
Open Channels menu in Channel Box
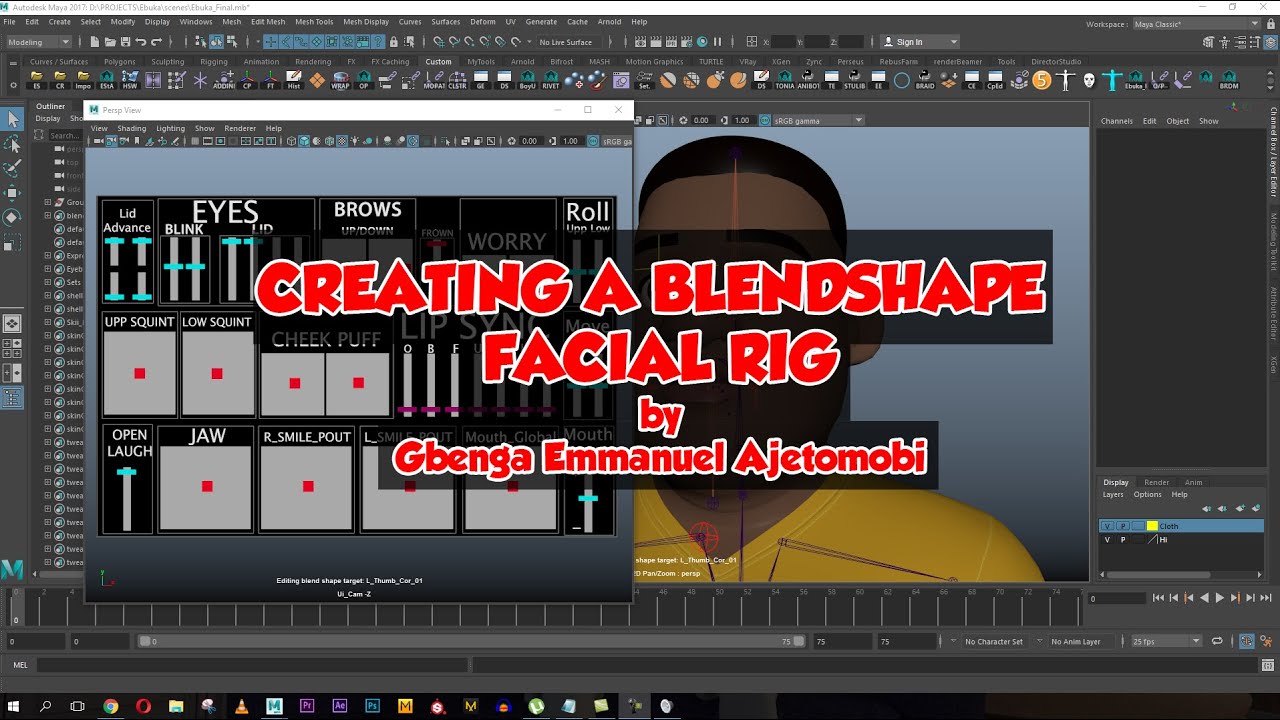tap(1117, 121)
